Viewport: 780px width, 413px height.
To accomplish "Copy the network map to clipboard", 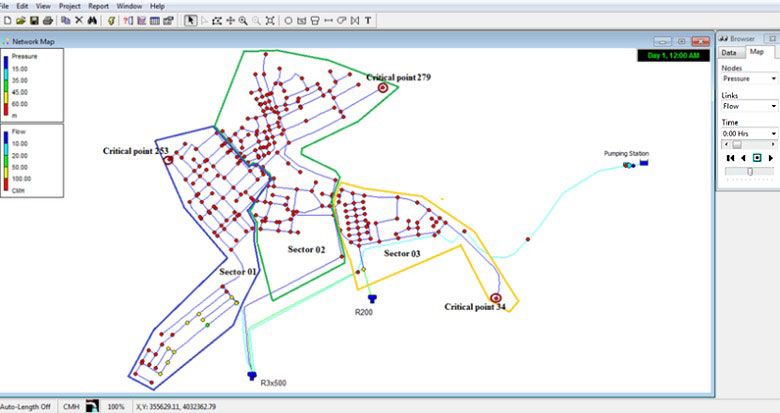I will (65, 20).
